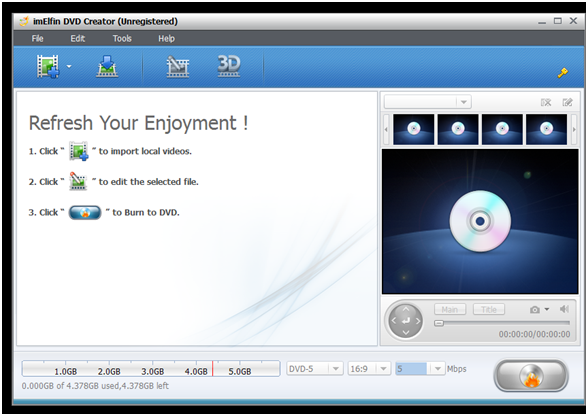Close the imElfin DVD Creator window
Image resolution: width=588 pixels, height=416 pixels.
573,21
